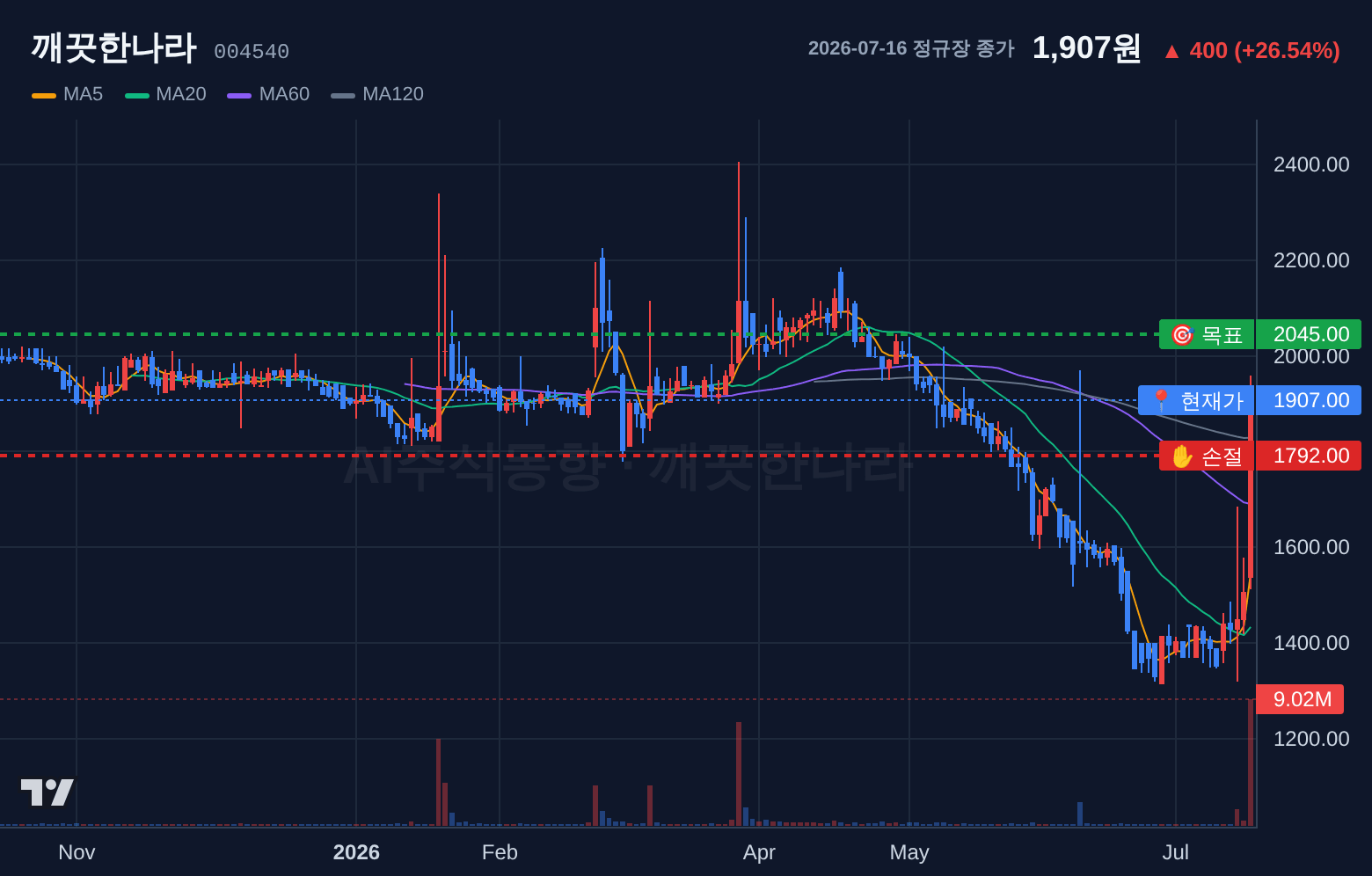Click the 1,907원 closing price
This screenshot has height=876, width=1372.
click(x=1086, y=48)
